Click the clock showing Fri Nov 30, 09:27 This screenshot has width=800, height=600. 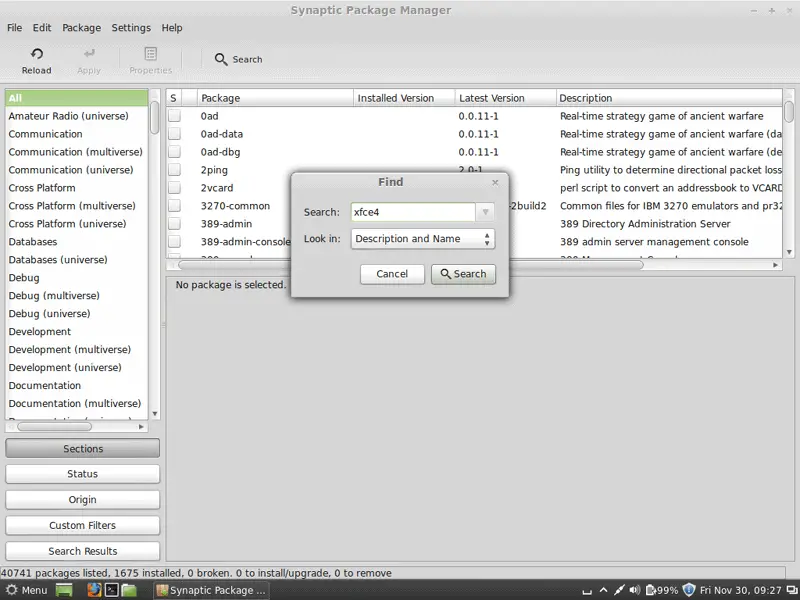(x=740, y=590)
